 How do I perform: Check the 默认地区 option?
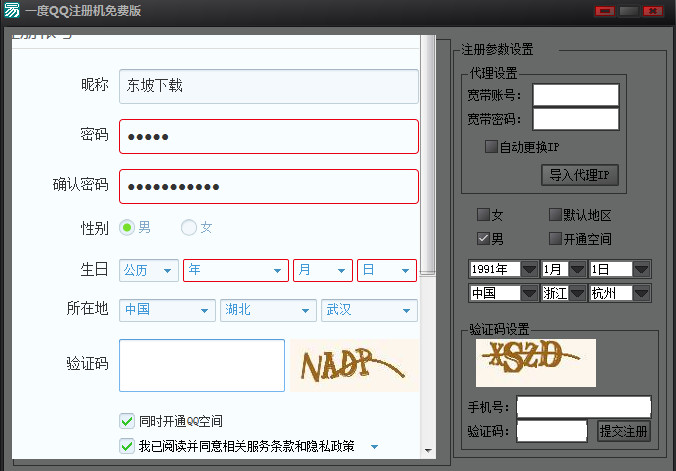click(x=555, y=214)
